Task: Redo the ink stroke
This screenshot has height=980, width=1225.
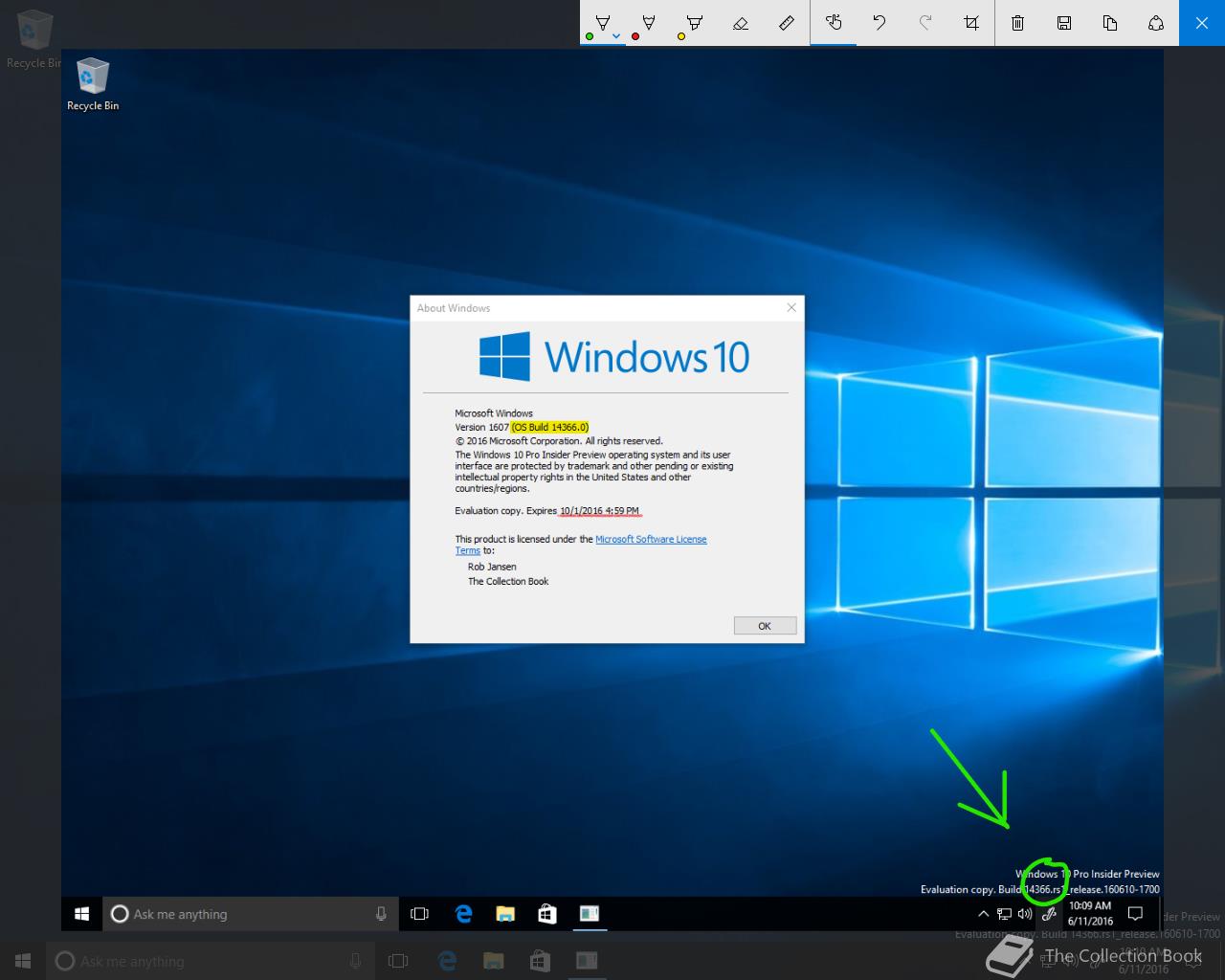Action: pos(925,23)
